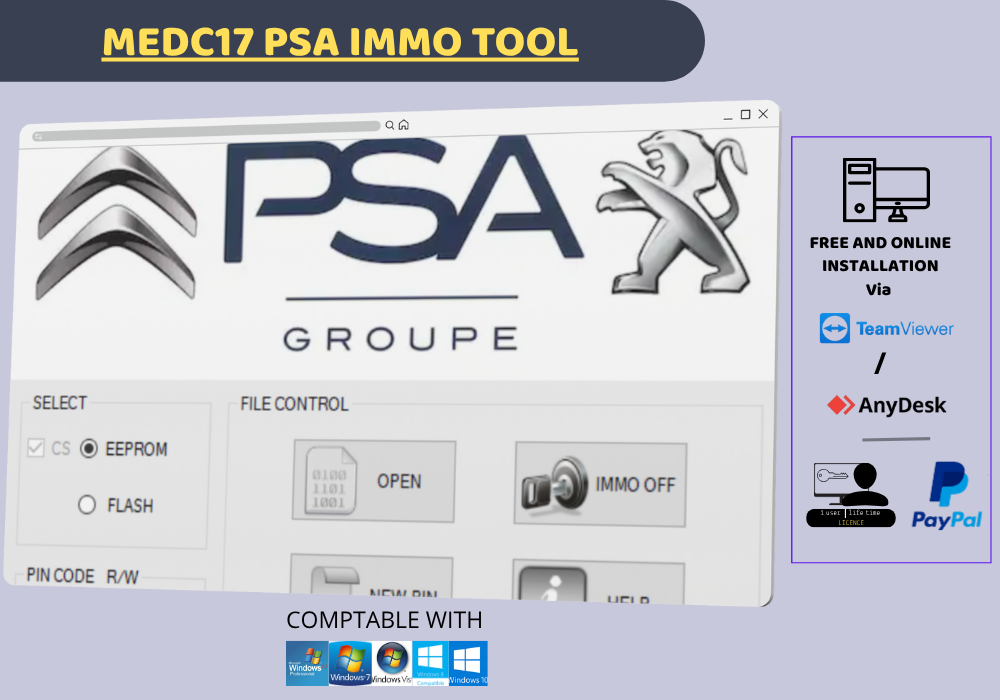The width and height of the screenshot is (1000, 700).
Task: Click the FILE CONTROL group label
Action: click(294, 404)
